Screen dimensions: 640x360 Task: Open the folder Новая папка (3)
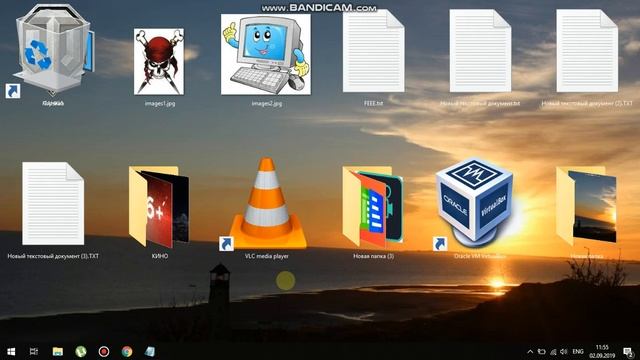pos(373,207)
